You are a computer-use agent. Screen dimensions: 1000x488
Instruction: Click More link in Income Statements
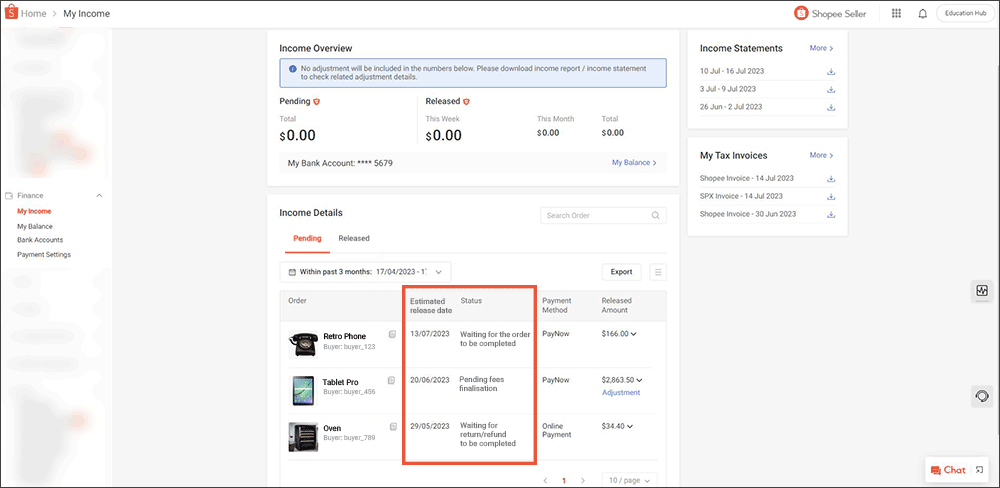click(x=821, y=48)
